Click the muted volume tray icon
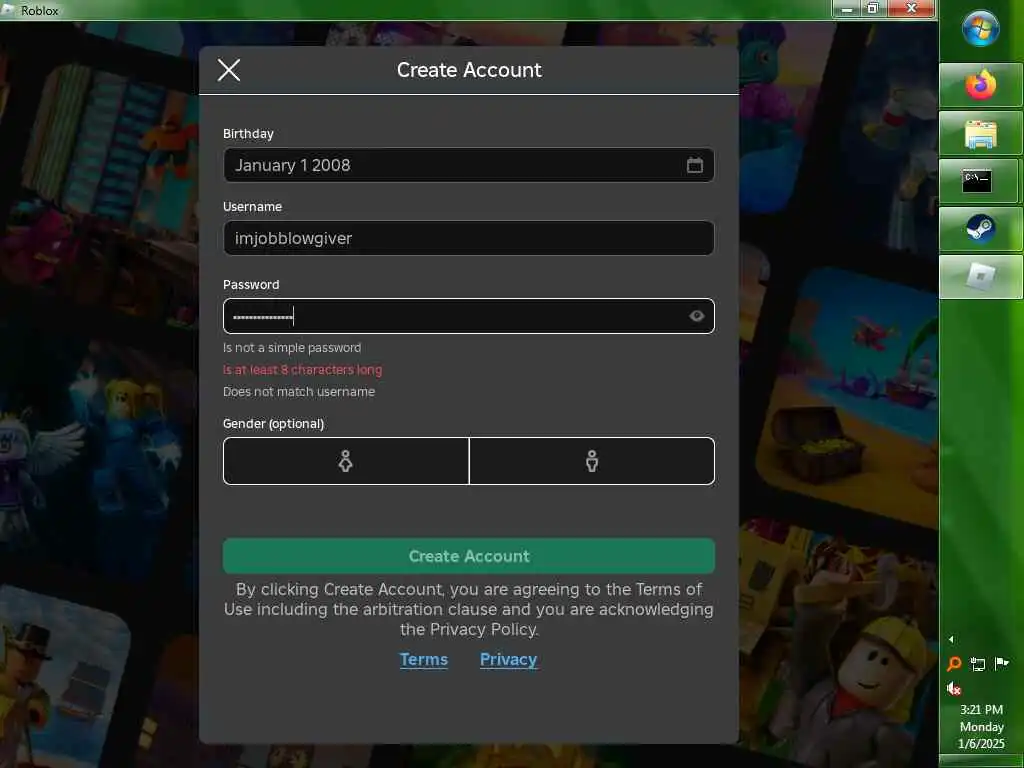The image size is (1024, 768). [x=954, y=688]
